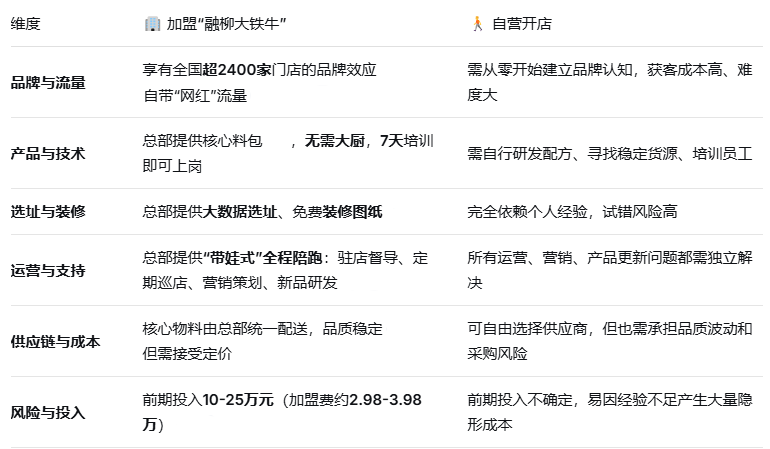The height and width of the screenshot is (449, 770).
Task: Click row label 产品与技术
Action: pyautogui.click(x=48, y=154)
